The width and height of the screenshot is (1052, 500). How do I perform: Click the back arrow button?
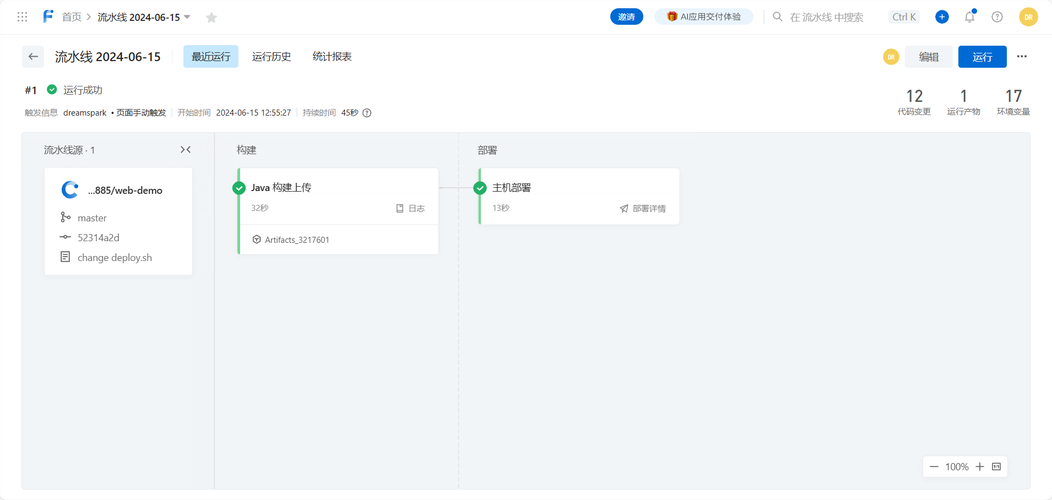[x=33, y=57]
